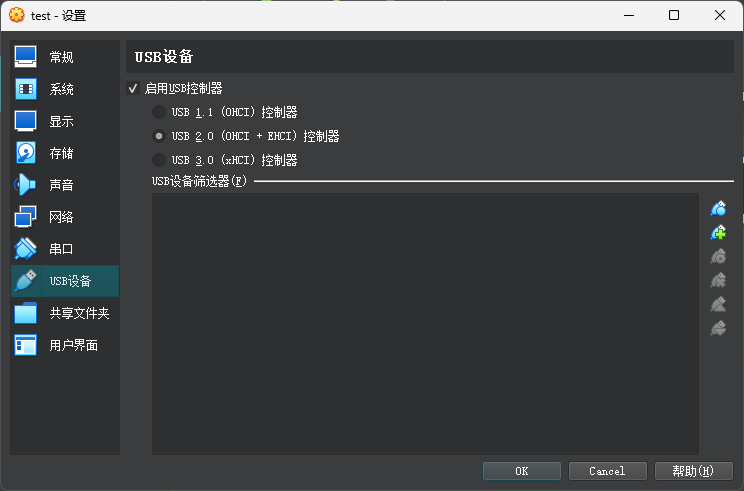Viewport: 744px width, 491px height.
Task: Click add USB filter from device icon
Action: (x=718, y=233)
